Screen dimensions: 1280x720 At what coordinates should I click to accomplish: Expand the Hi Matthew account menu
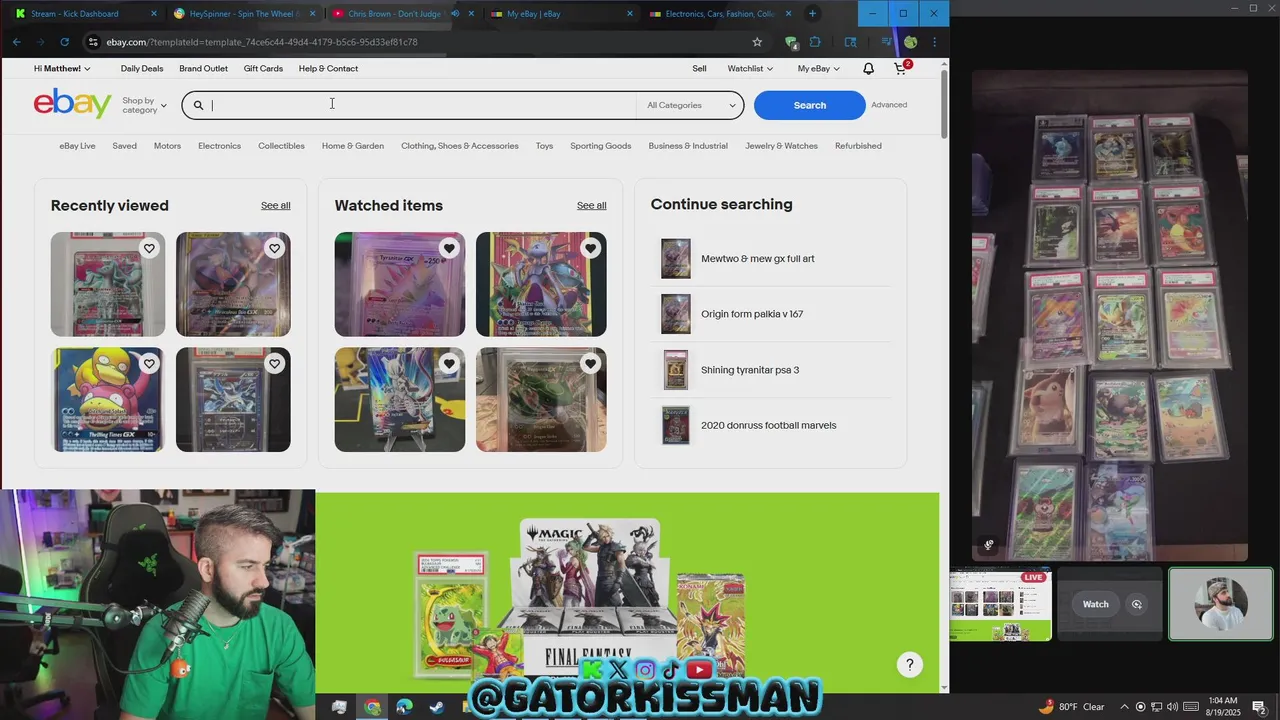coord(62,69)
